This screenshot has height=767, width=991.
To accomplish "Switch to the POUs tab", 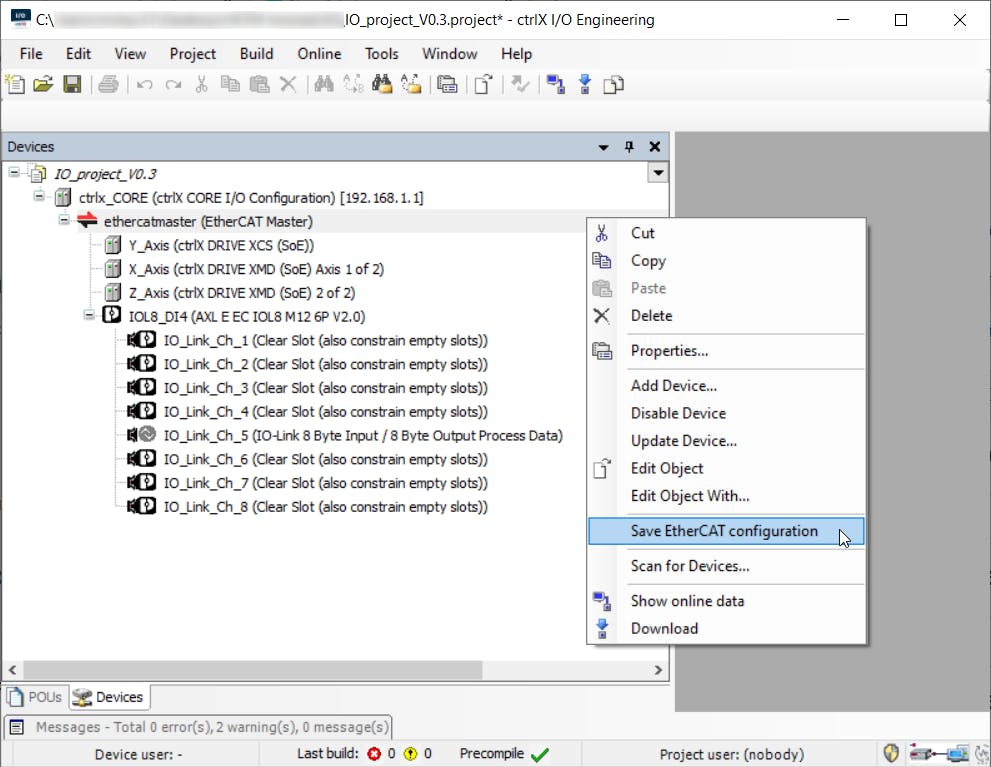I will click(x=35, y=697).
